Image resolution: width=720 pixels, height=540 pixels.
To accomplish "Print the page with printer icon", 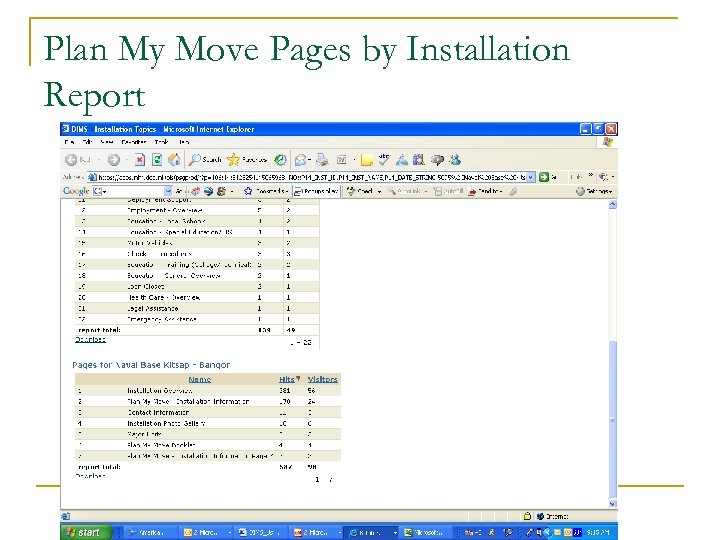I will pos(322,160).
